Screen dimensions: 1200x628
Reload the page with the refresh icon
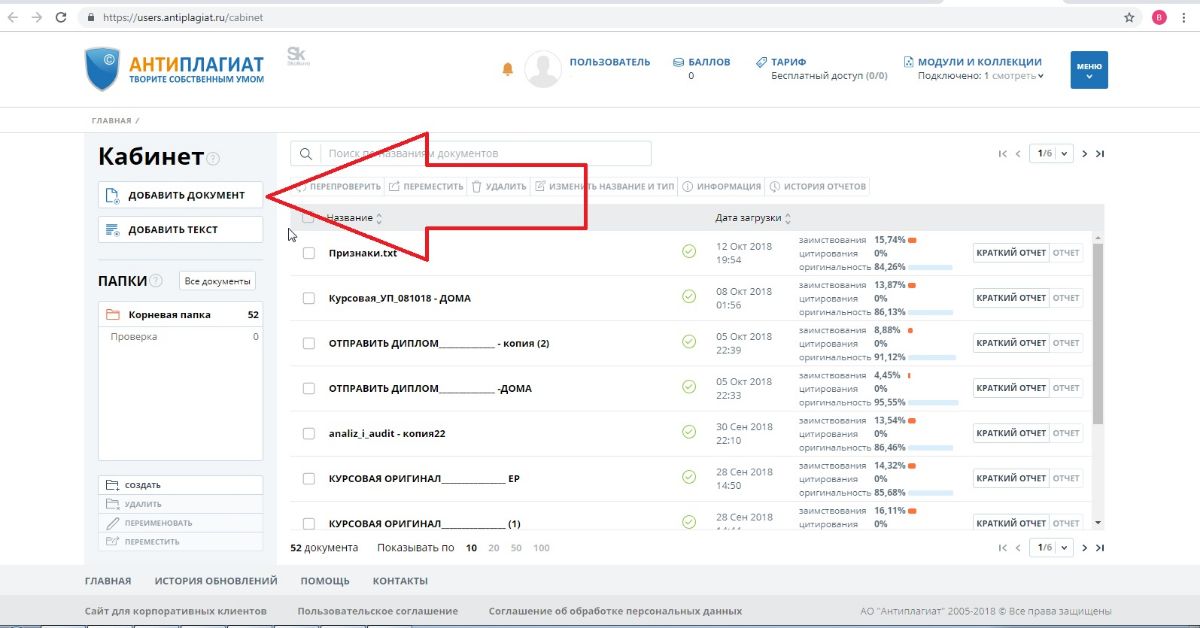[x=61, y=18]
